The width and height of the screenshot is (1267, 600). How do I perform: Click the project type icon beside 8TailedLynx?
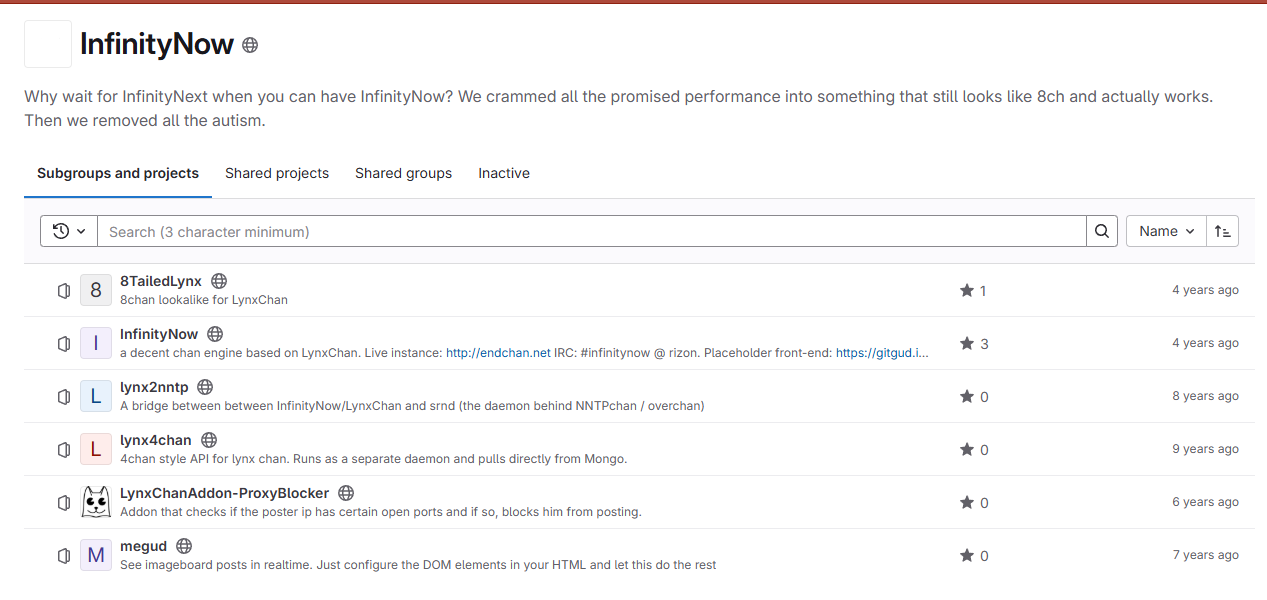[x=64, y=290]
